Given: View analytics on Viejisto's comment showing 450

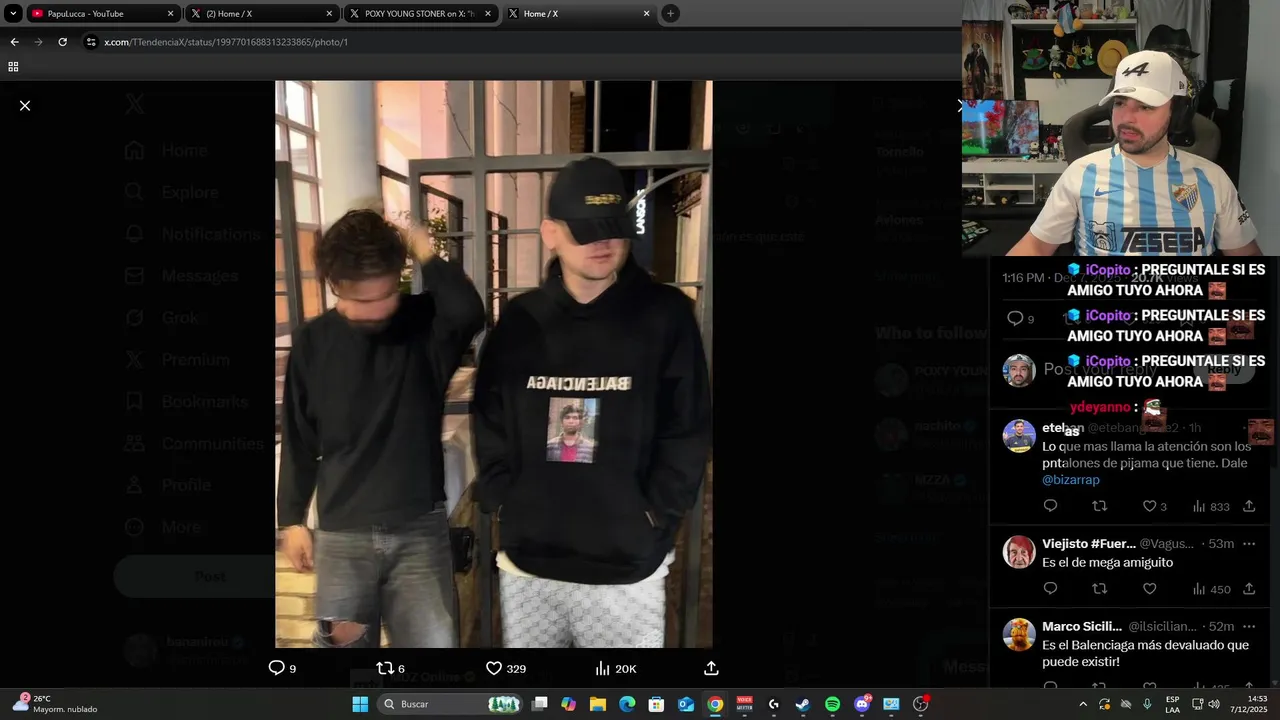Looking at the screenshot, I should click(x=1211, y=589).
